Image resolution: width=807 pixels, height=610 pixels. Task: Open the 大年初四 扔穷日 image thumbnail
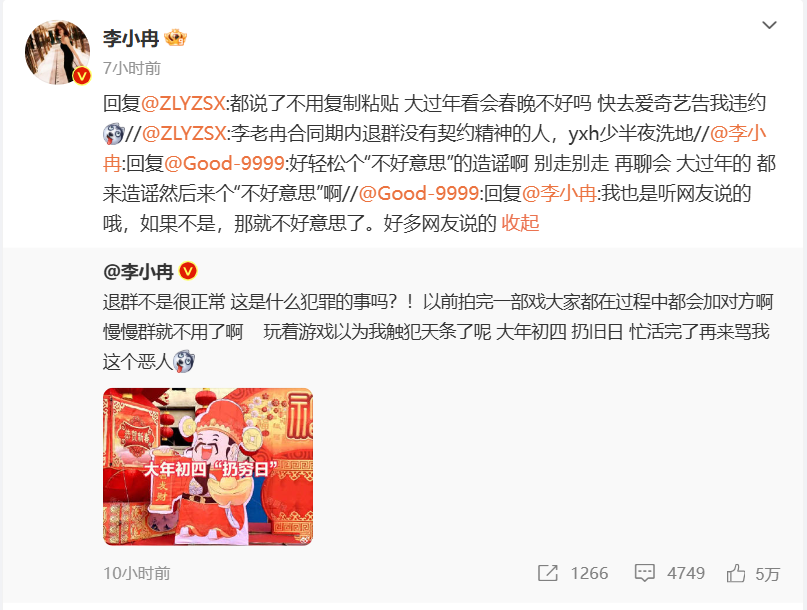208,466
